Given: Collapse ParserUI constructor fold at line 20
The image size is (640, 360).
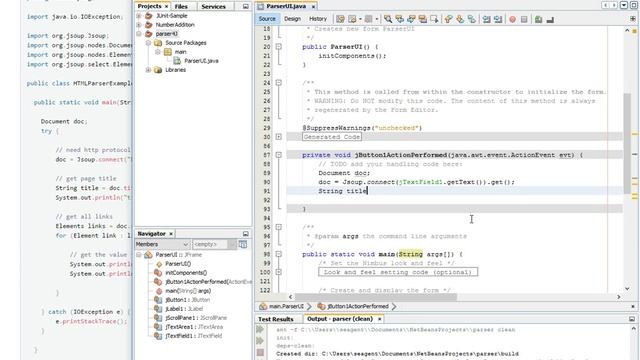Looking at the screenshot, I should (279, 47).
